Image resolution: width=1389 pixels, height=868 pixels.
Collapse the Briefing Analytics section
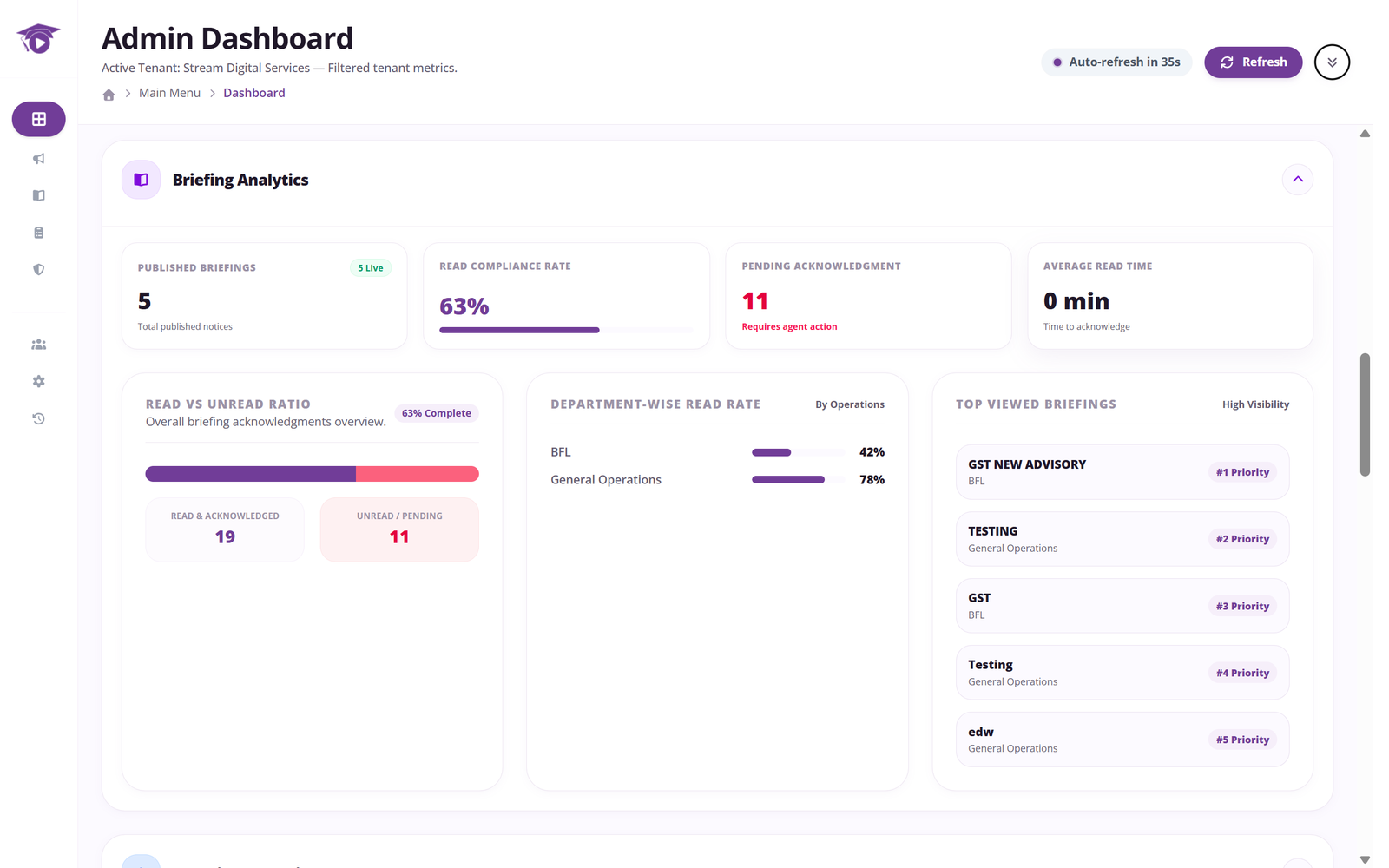tap(1298, 180)
